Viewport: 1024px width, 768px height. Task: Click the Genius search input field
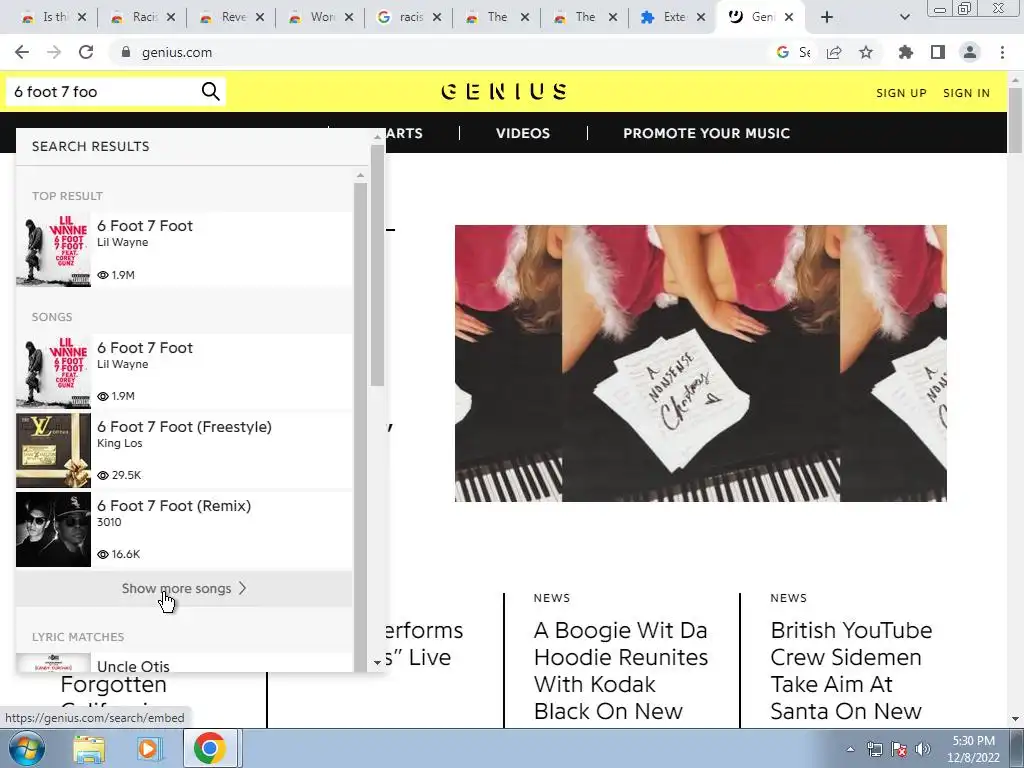click(x=104, y=91)
